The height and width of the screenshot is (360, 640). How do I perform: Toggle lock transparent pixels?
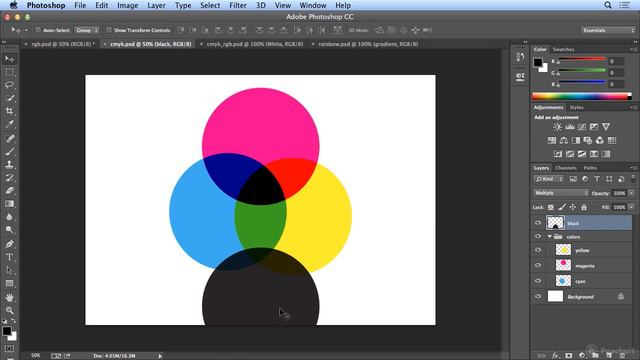coord(551,207)
